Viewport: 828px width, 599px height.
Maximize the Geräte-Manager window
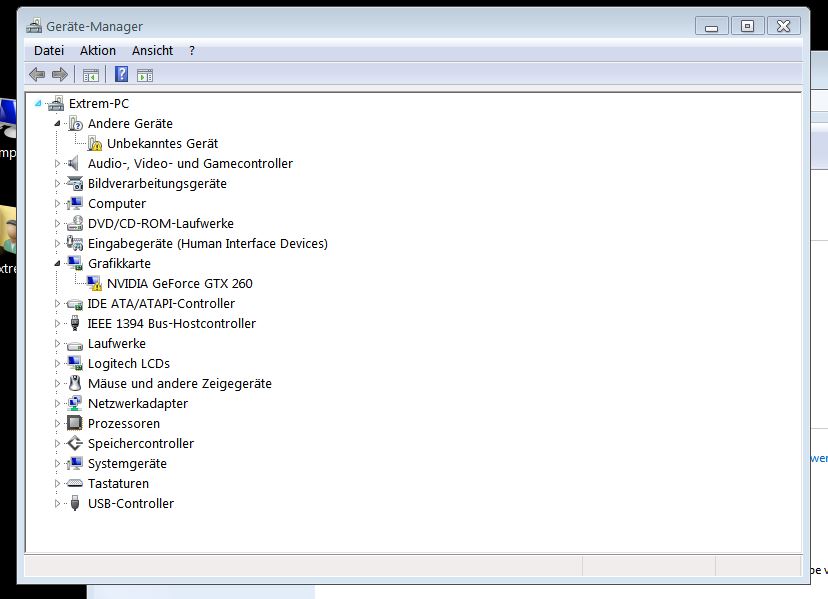point(747,26)
